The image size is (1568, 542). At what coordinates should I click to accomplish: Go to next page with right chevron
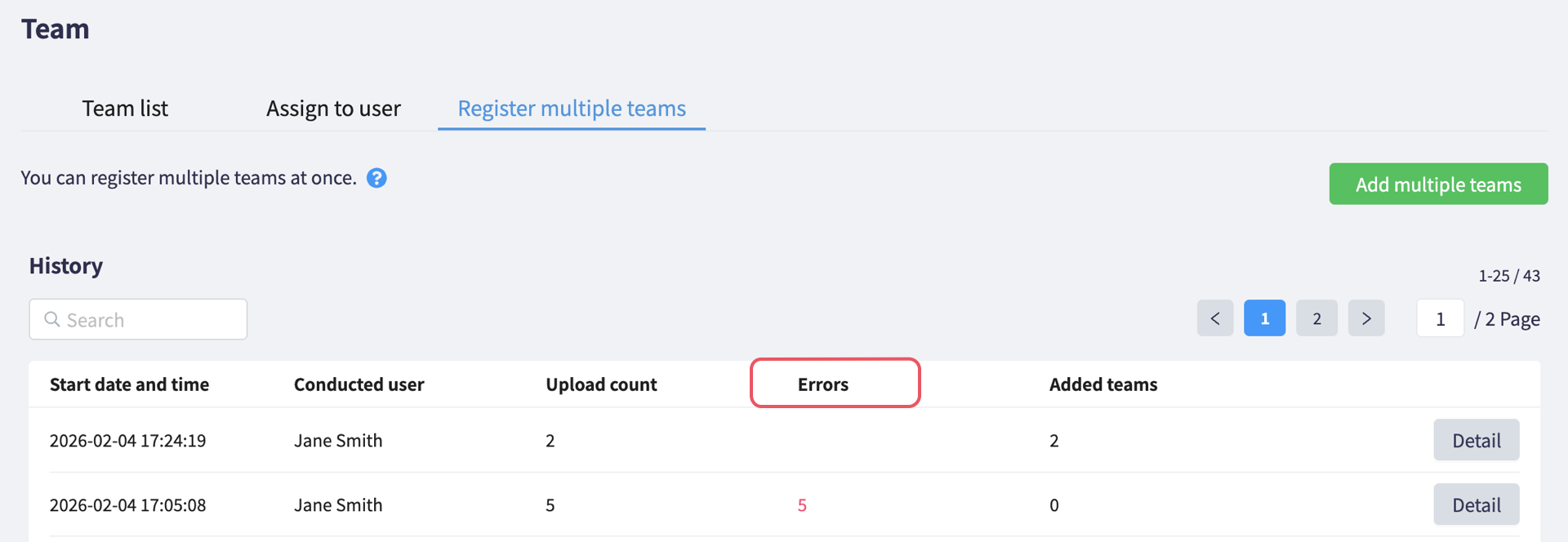pyautogui.click(x=1366, y=318)
